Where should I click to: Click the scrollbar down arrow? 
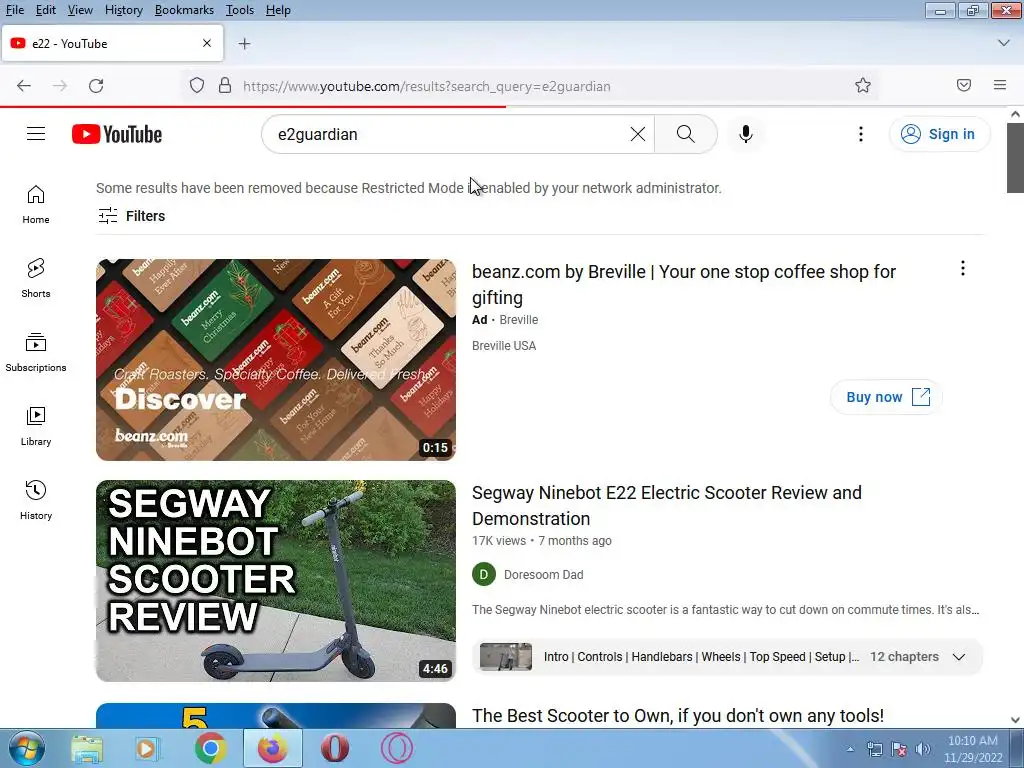click(x=1015, y=720)
